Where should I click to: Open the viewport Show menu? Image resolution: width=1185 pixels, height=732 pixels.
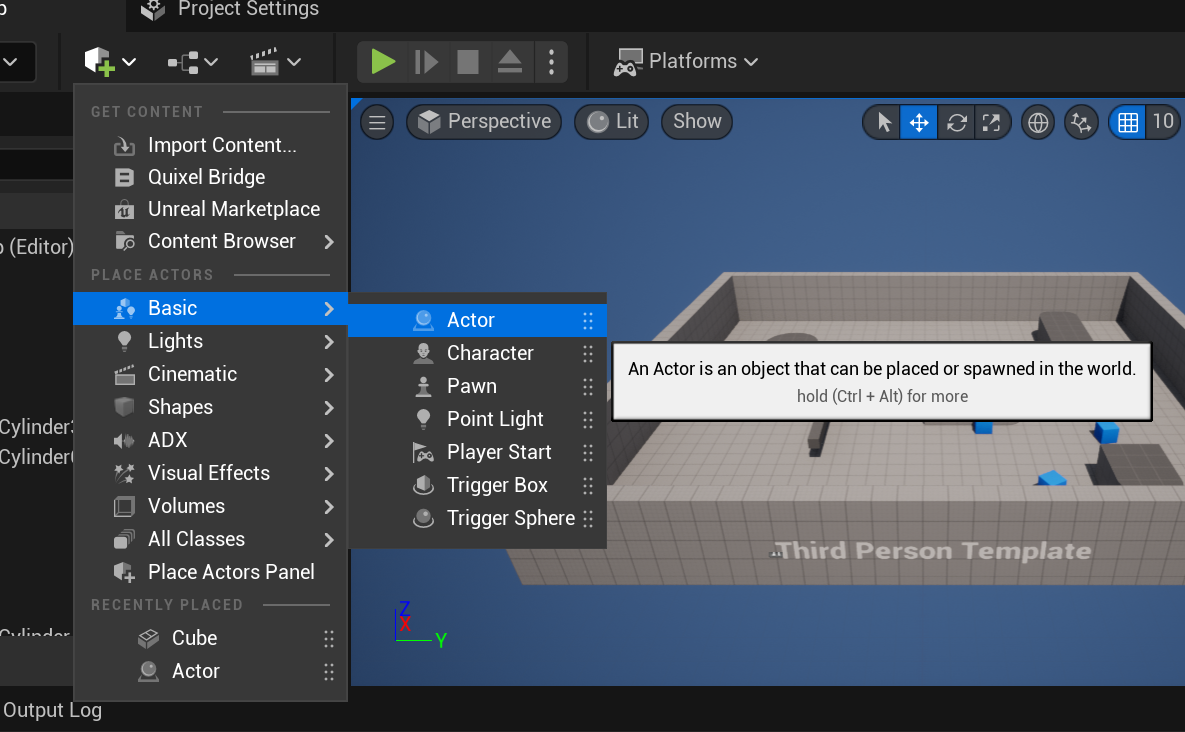click(697, 122)
